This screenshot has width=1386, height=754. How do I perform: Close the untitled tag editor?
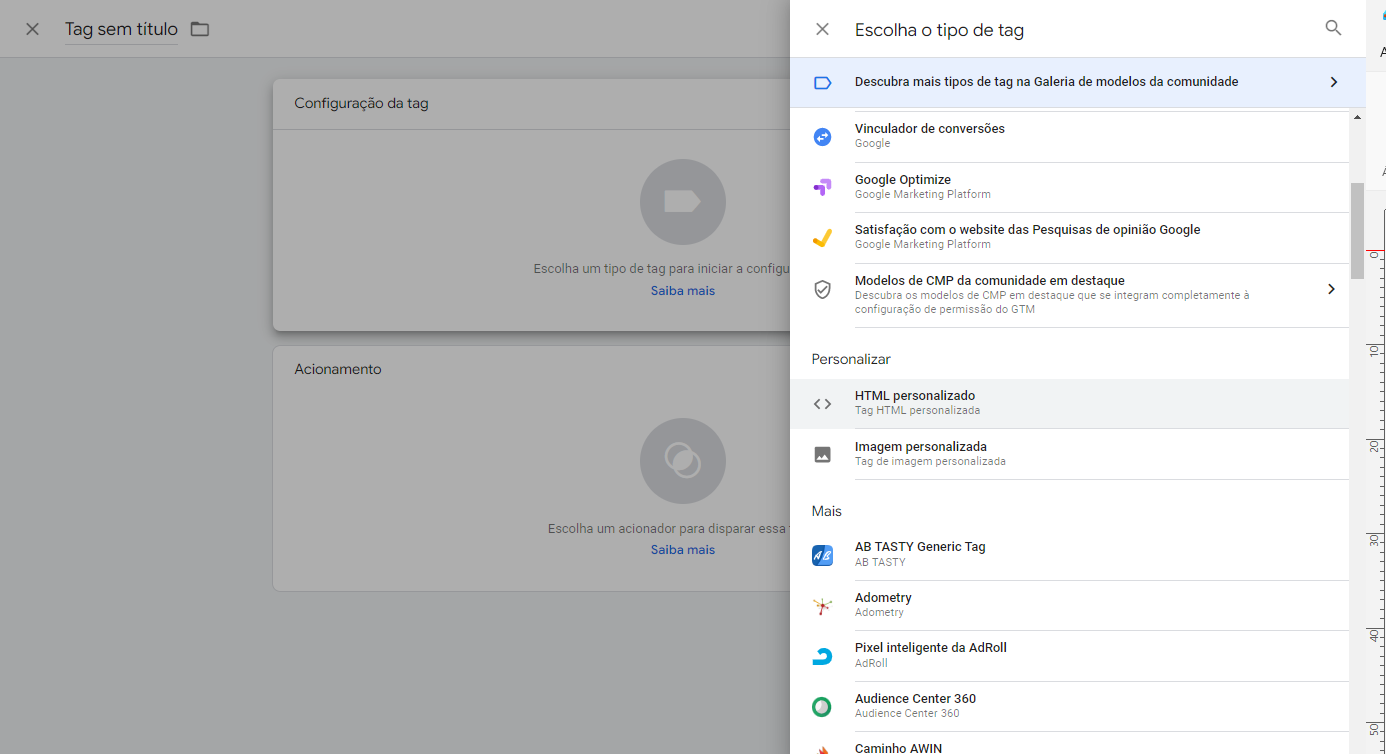coord(32,29)
